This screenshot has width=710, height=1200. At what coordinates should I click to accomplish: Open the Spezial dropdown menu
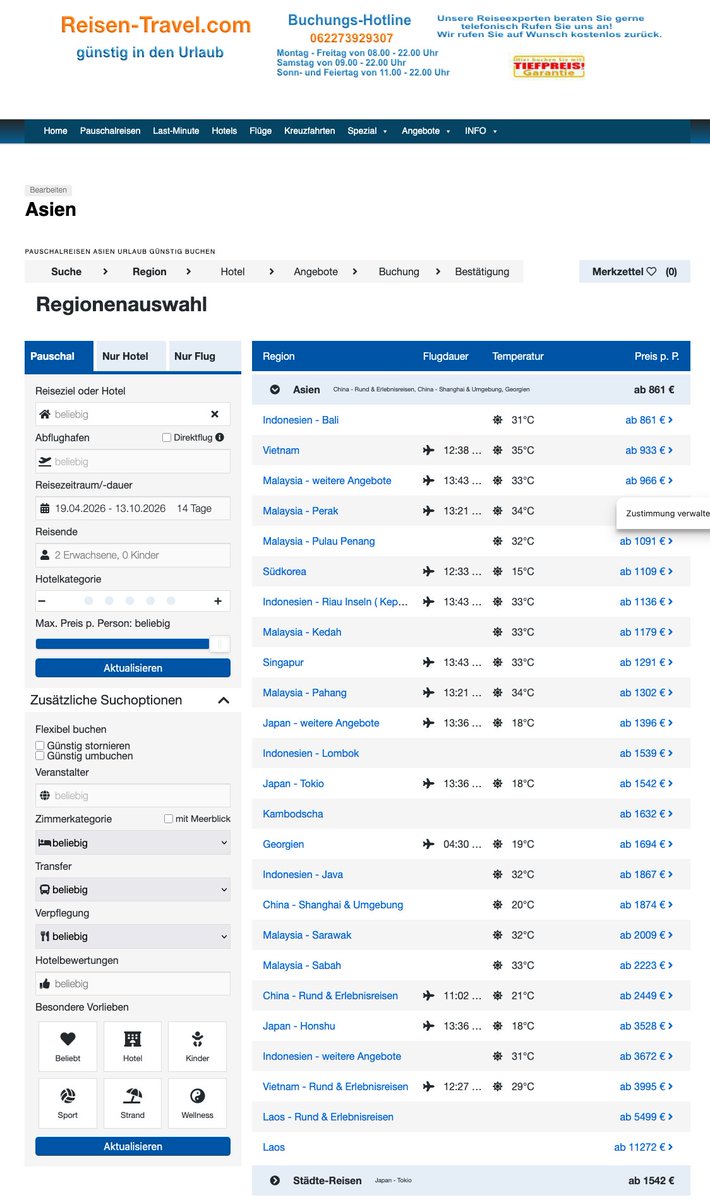pyautogui.click(x=367, y=131)
